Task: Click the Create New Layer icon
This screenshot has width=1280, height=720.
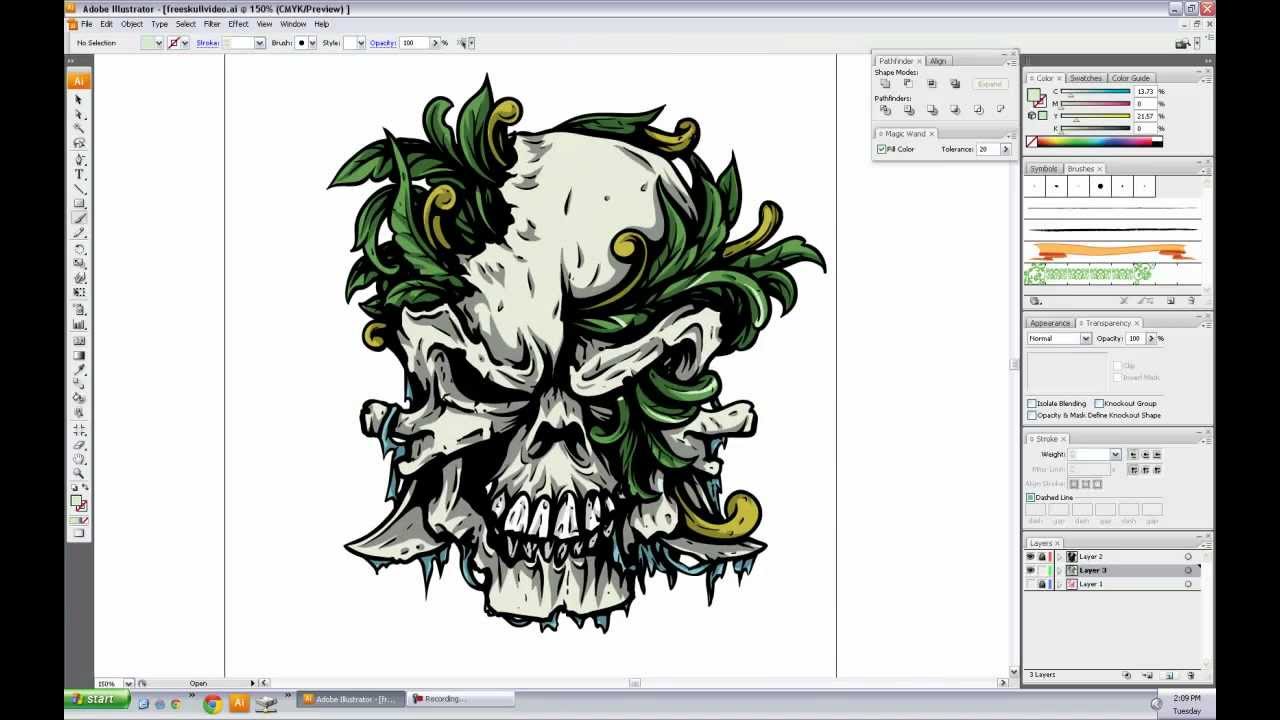Action: point(1170,675)
